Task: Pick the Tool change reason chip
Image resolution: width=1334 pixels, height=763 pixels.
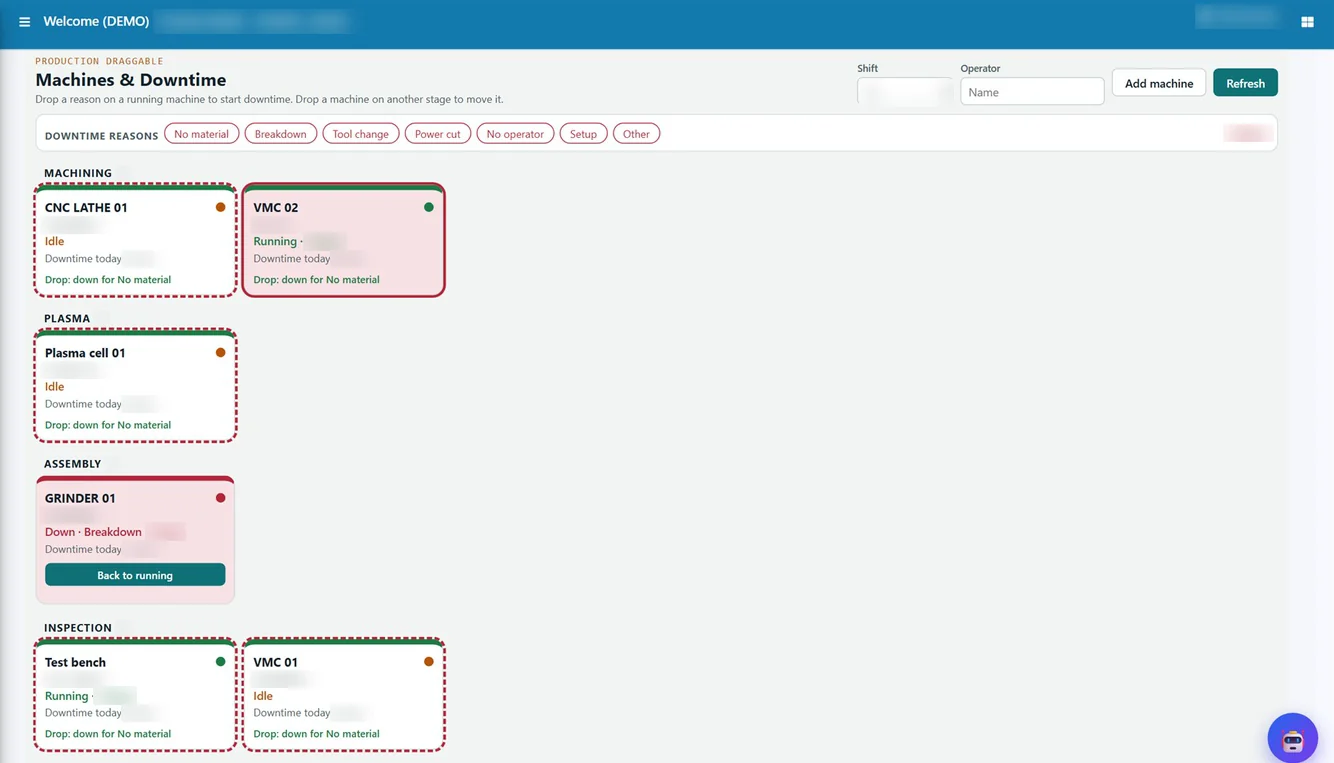Action: (x=360, y=134)
